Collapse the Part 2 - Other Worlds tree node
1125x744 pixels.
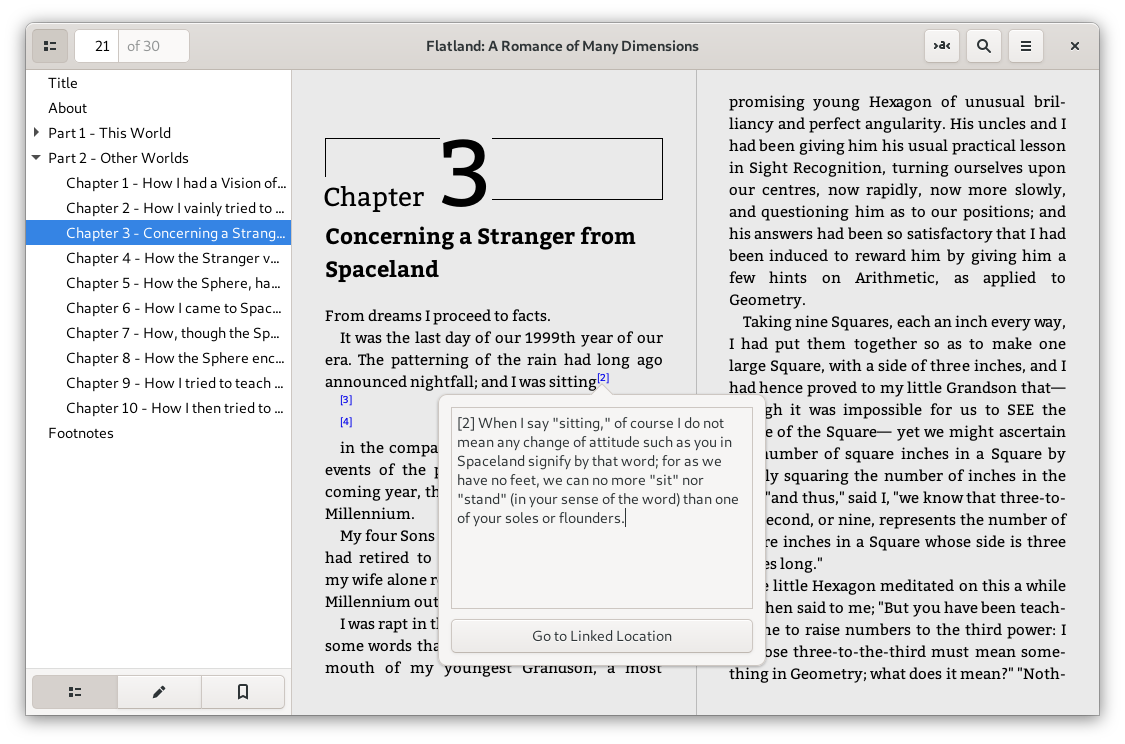coord(36,158)
